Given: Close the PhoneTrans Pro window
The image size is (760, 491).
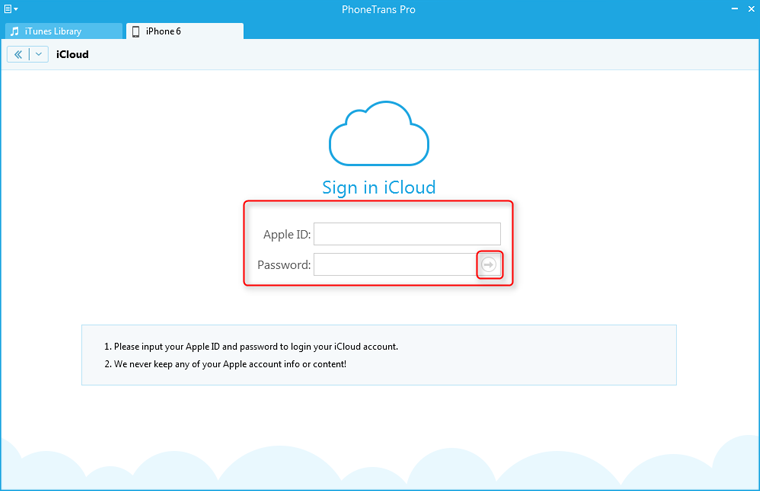Looking at the screenshot, I should pos(748,9).
